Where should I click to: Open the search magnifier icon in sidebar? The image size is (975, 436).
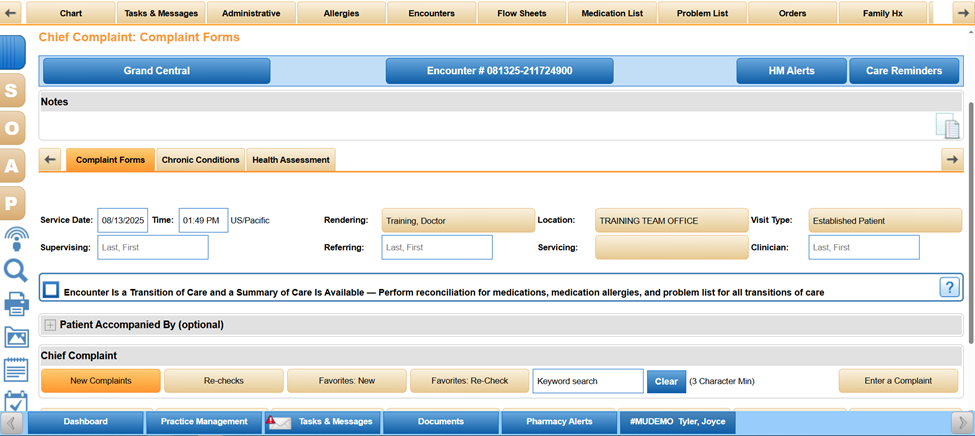[x=15, y=270]
